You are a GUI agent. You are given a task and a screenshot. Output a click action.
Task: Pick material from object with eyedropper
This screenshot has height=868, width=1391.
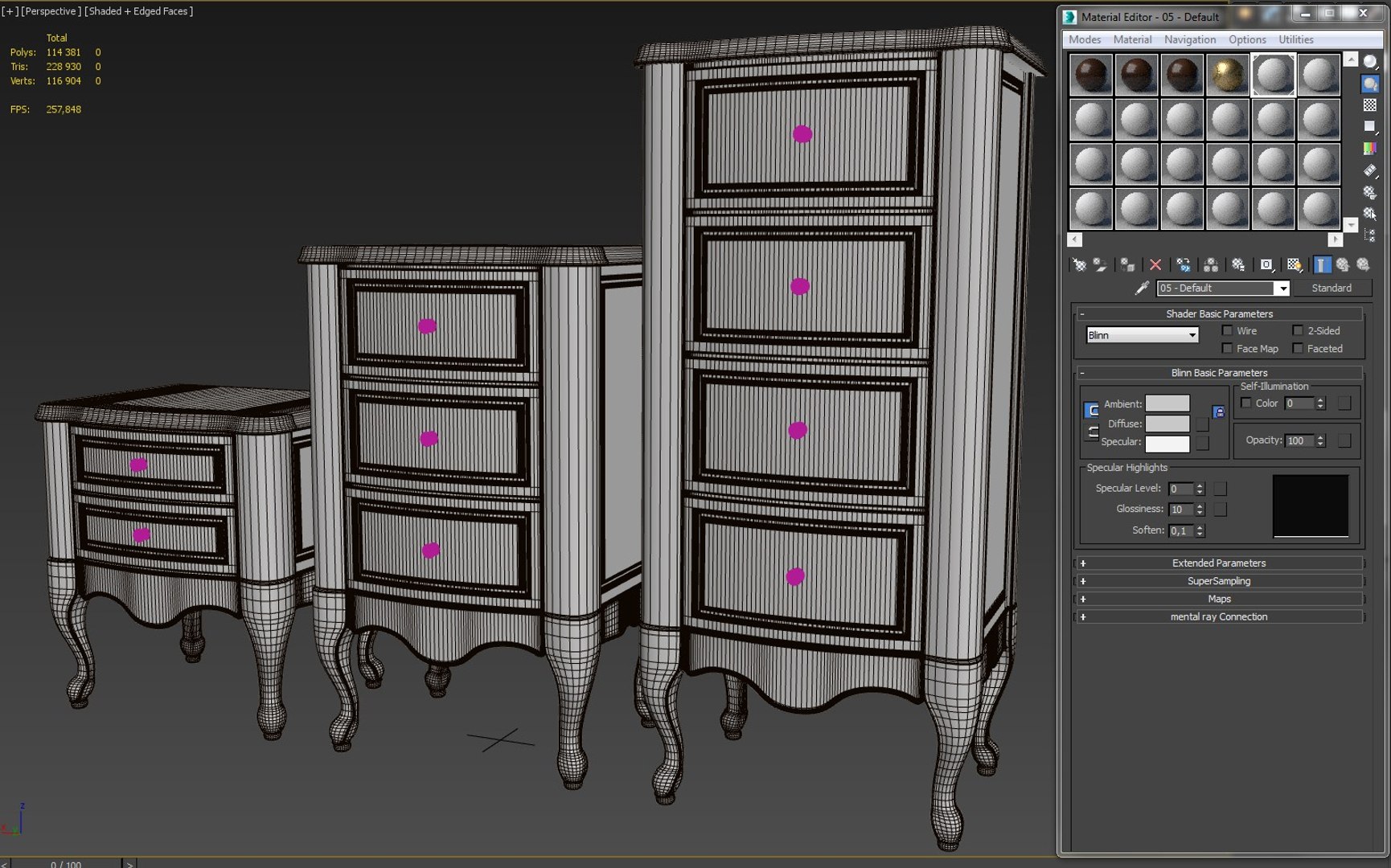pos(1142,288)
